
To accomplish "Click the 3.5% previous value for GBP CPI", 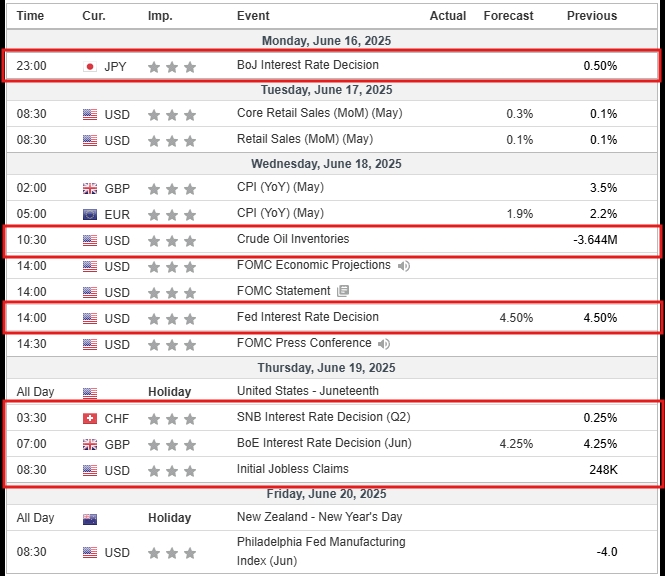I will point(604,188).
